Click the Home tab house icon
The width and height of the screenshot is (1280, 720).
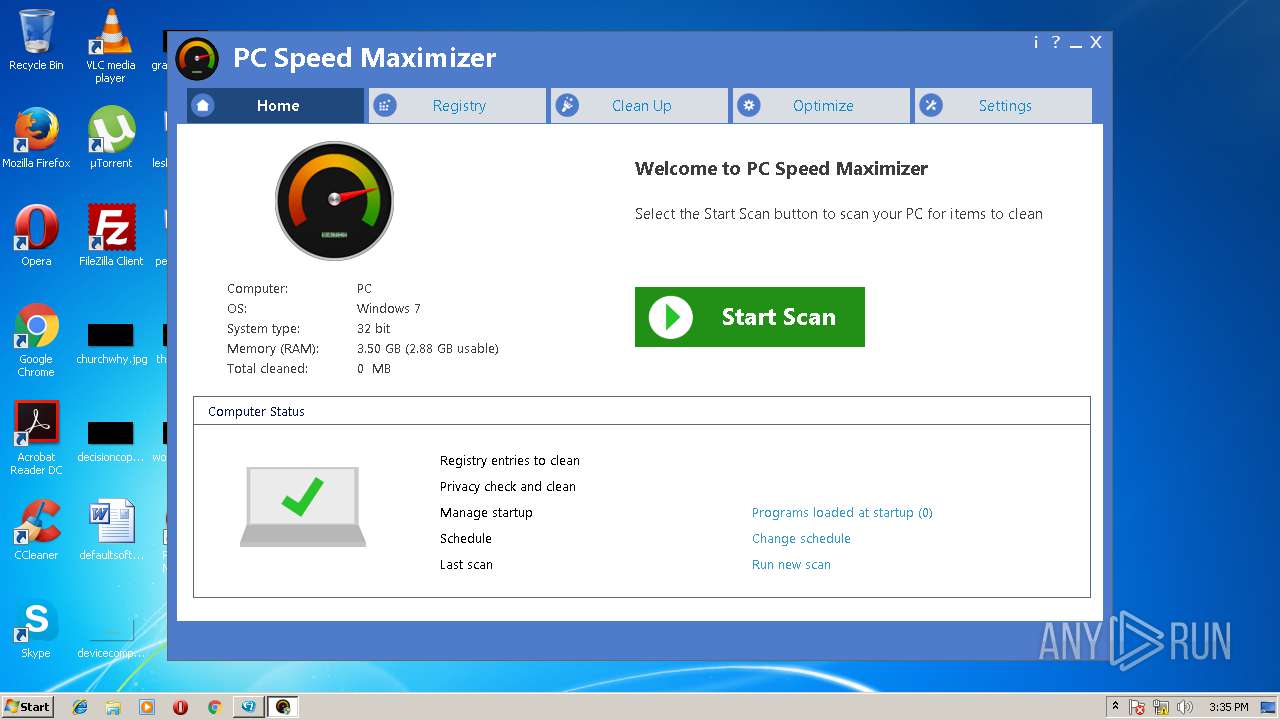click(203, 105)
